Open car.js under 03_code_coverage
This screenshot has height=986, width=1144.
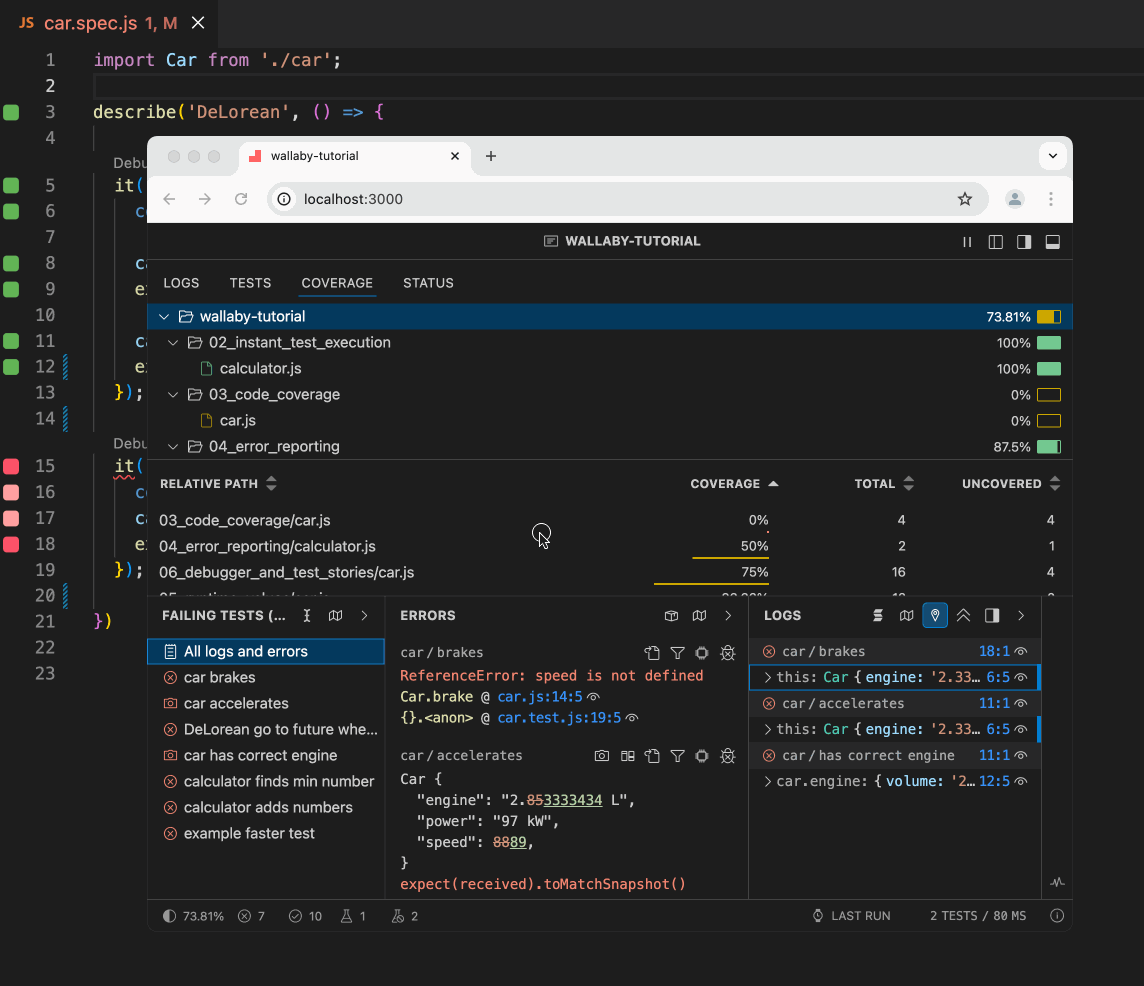237,420
